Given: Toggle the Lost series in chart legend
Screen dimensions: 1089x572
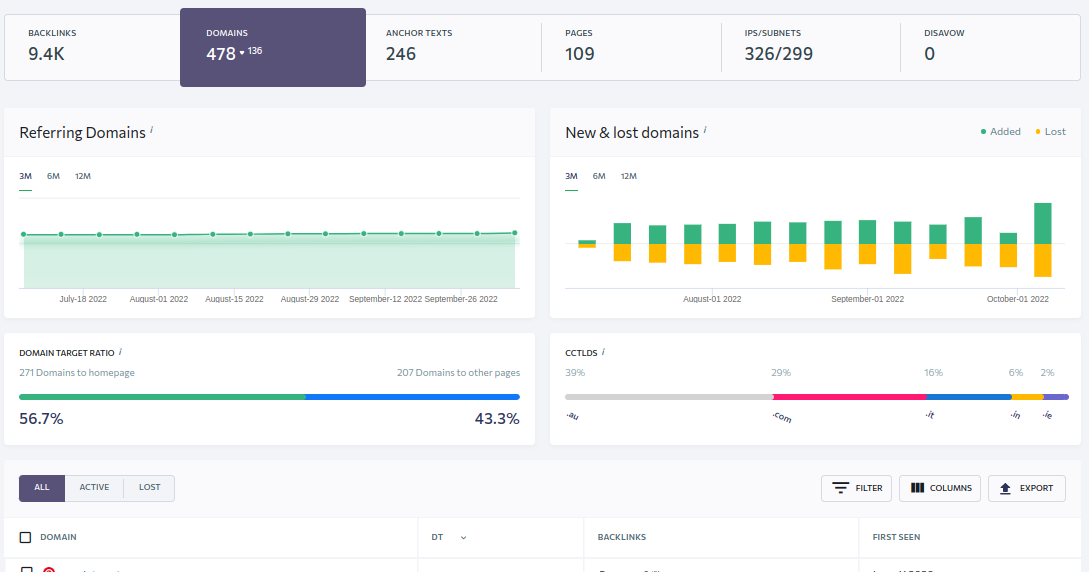Looking at the screenshot, I should tap(1050, 132).
